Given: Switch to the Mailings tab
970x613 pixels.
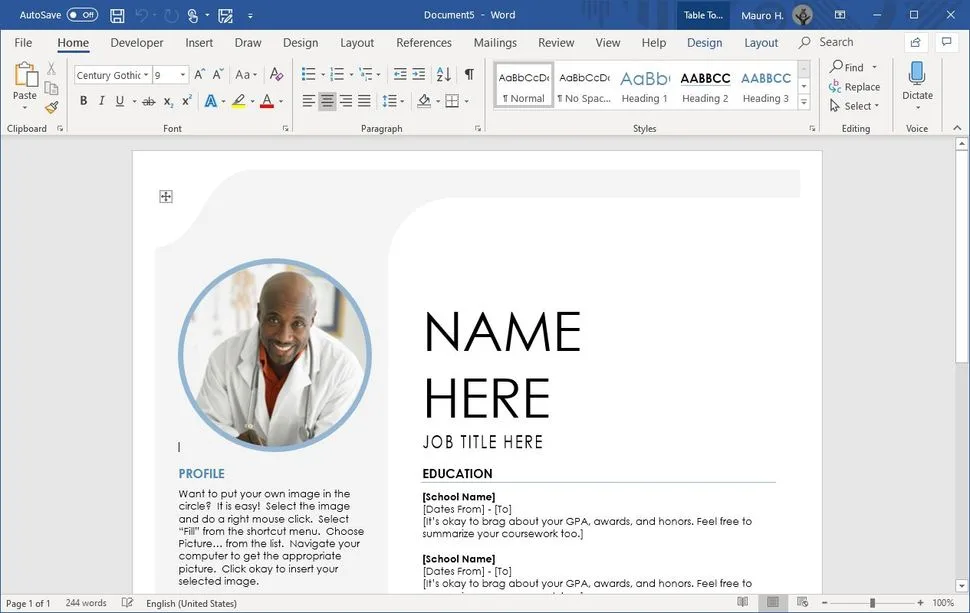Looking at the screenshot, I should (x=495, y=43).
